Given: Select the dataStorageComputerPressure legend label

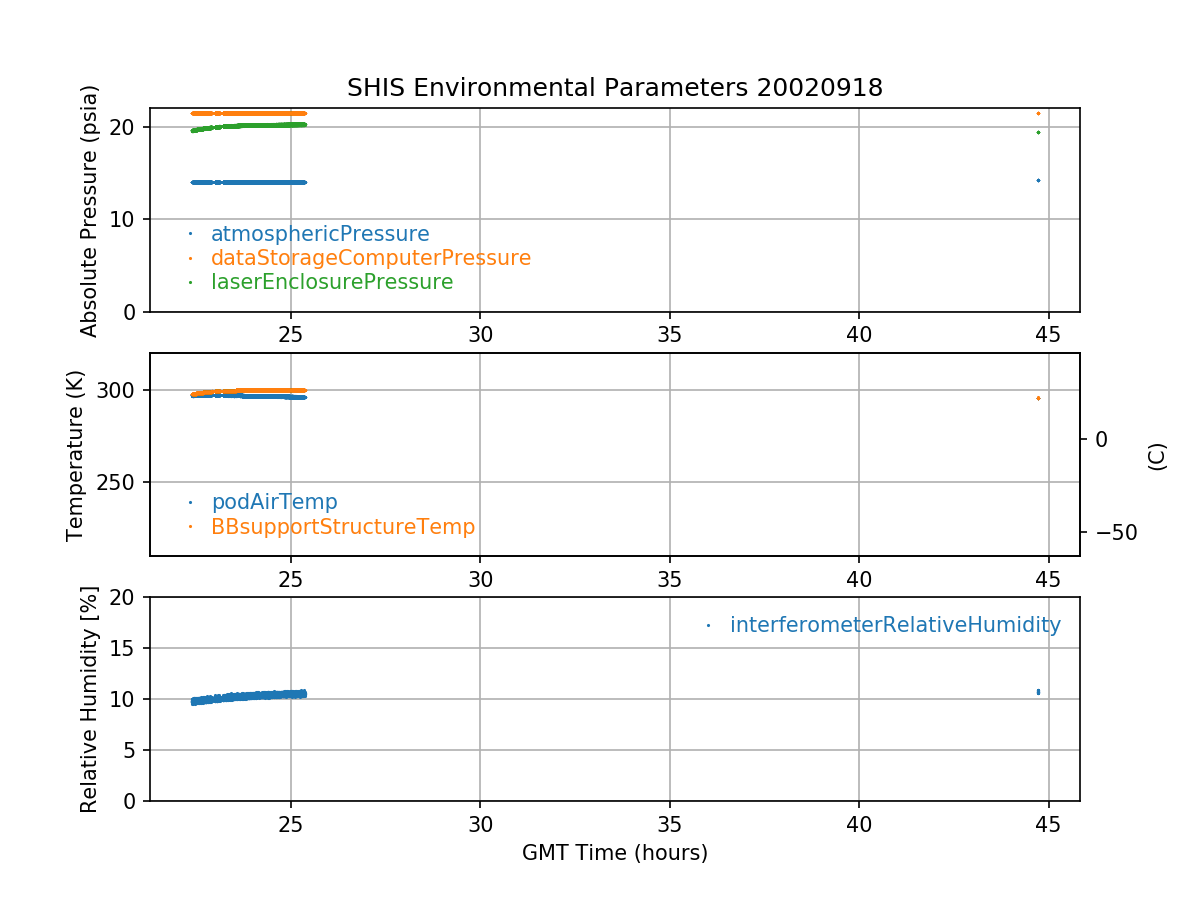Looking at the screenshot, I should point(370,258).
